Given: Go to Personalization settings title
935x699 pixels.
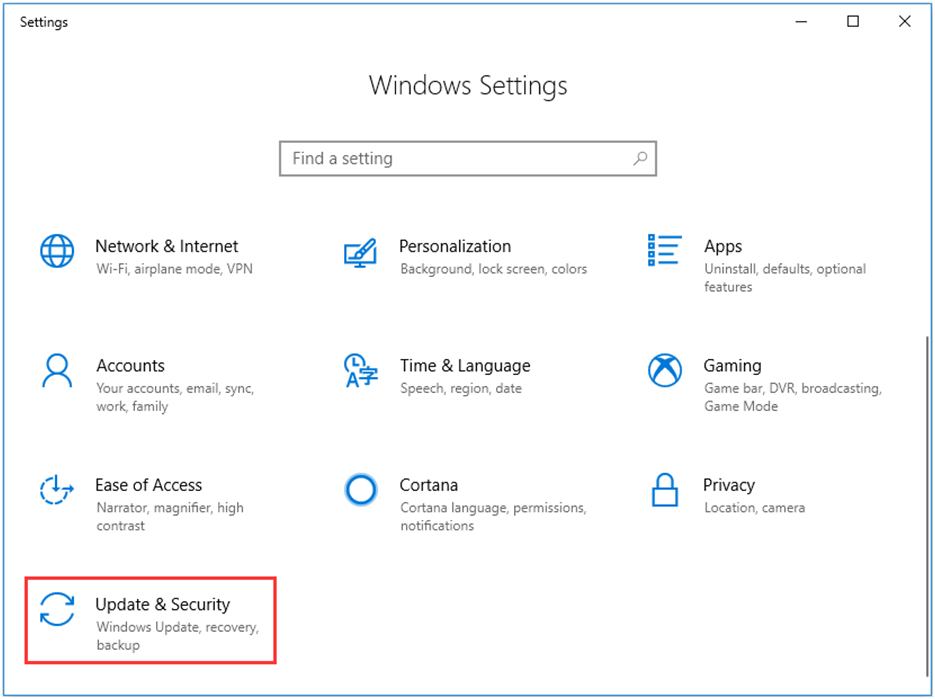Looking at the screenshot, I should point(455,246).
